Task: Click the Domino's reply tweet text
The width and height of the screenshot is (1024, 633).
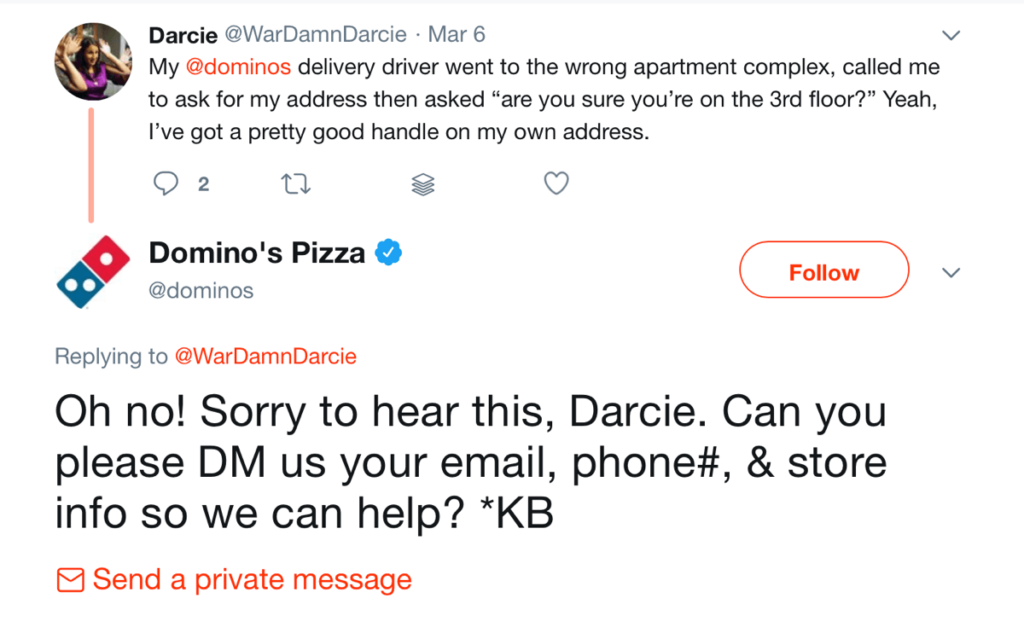Action: [x=470, y=464]
